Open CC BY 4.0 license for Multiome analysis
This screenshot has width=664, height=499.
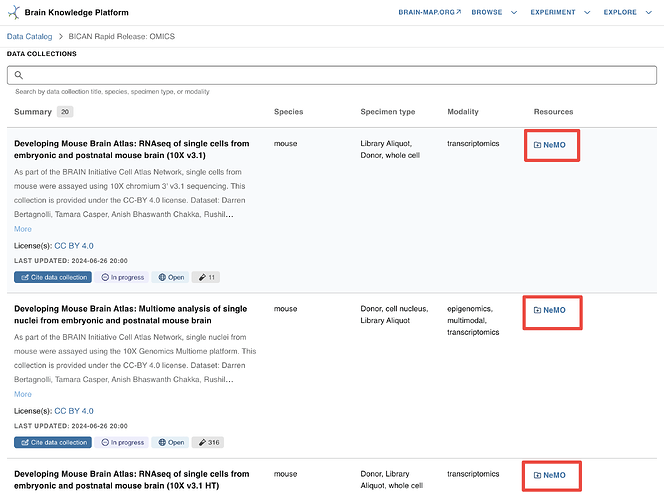tap(74, 411)
